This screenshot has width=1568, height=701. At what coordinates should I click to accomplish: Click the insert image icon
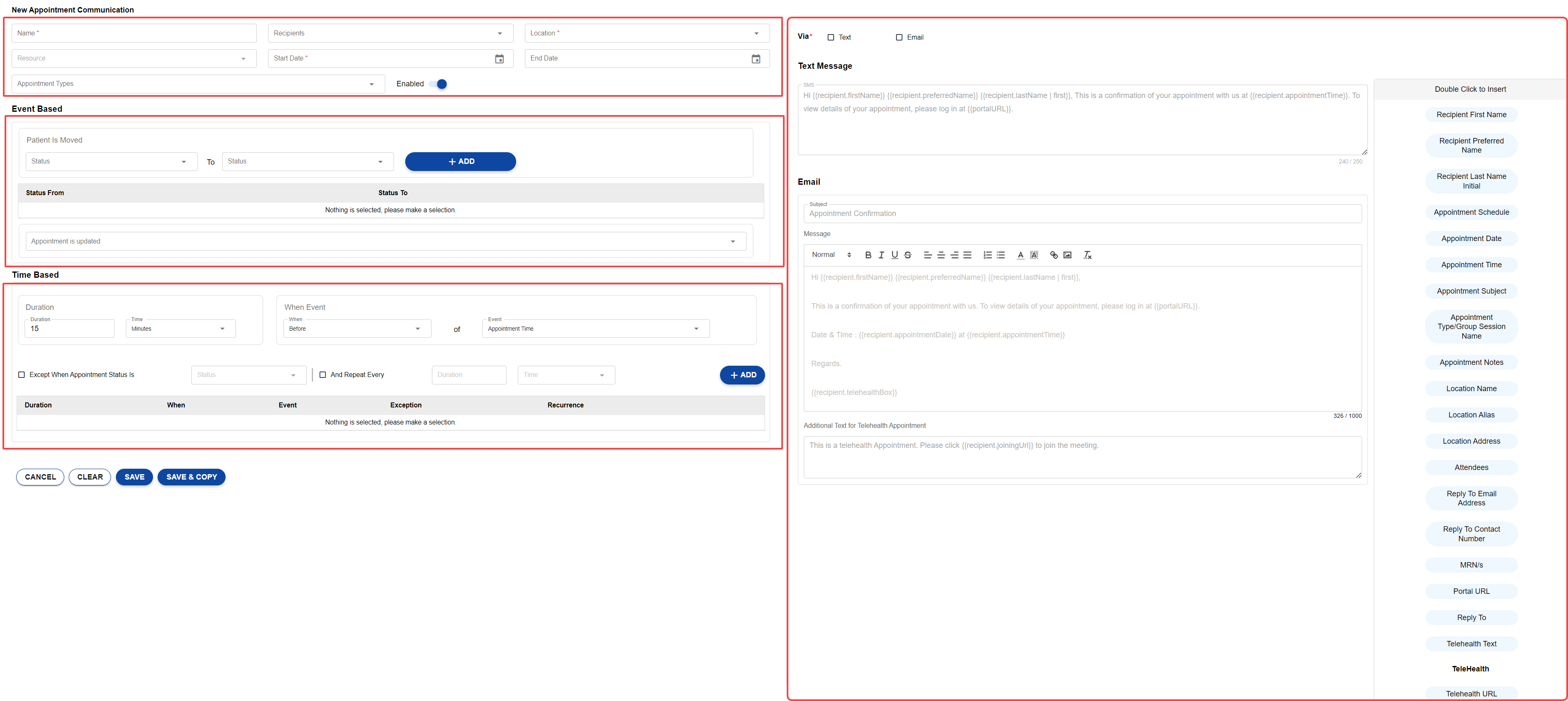(1067, 255)
